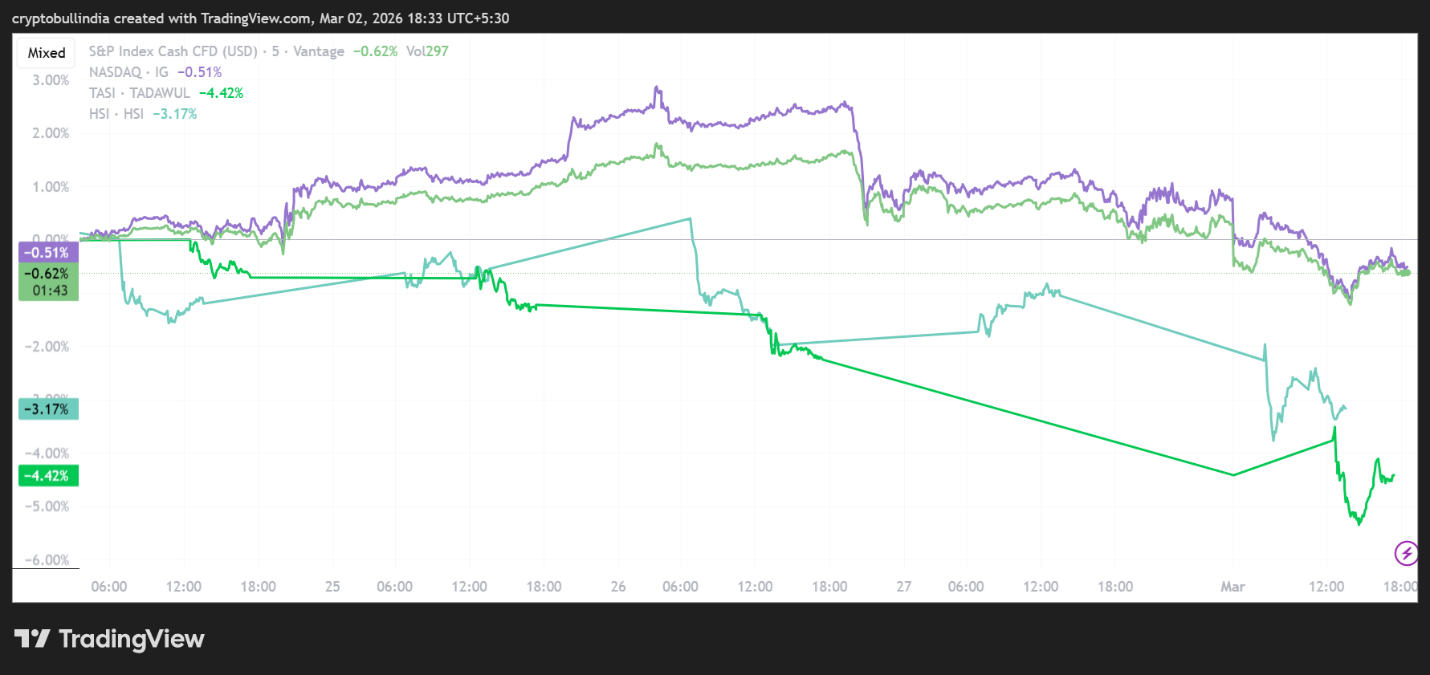Click the -4.42% value in the TASI legend
This screenshot has height=675, width=1430.
(221, 93)
